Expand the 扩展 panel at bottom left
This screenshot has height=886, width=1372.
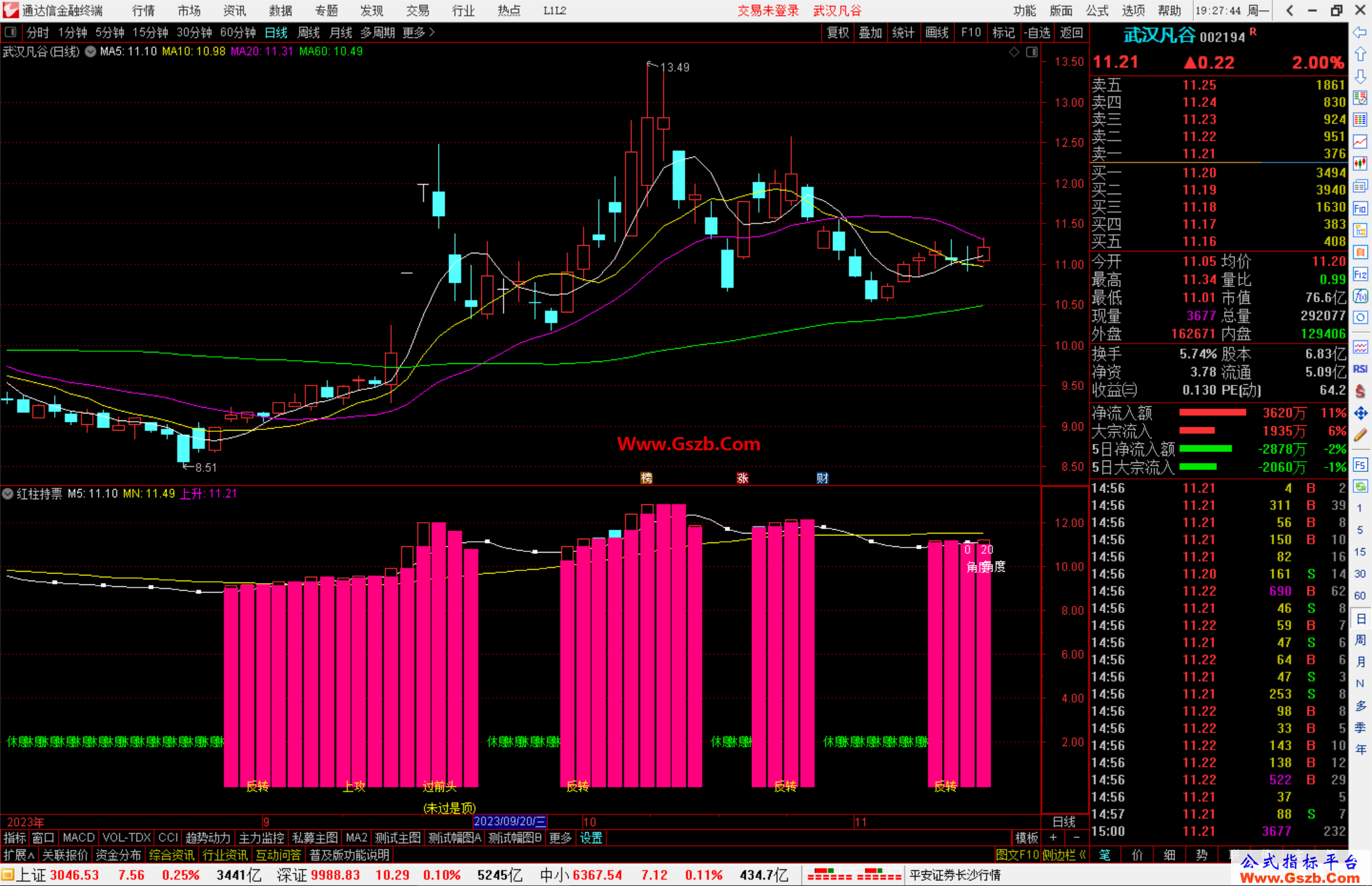tap(19, 855)
